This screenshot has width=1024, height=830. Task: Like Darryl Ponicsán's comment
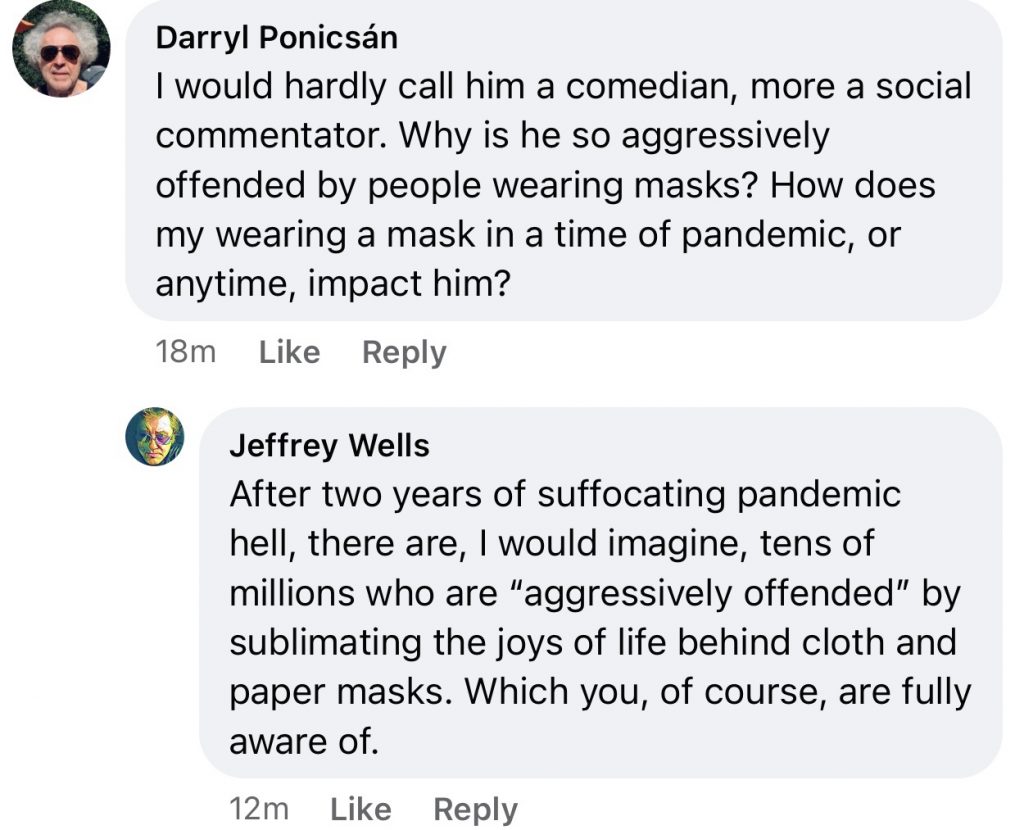pyautogui.click(x=289, y=352)
